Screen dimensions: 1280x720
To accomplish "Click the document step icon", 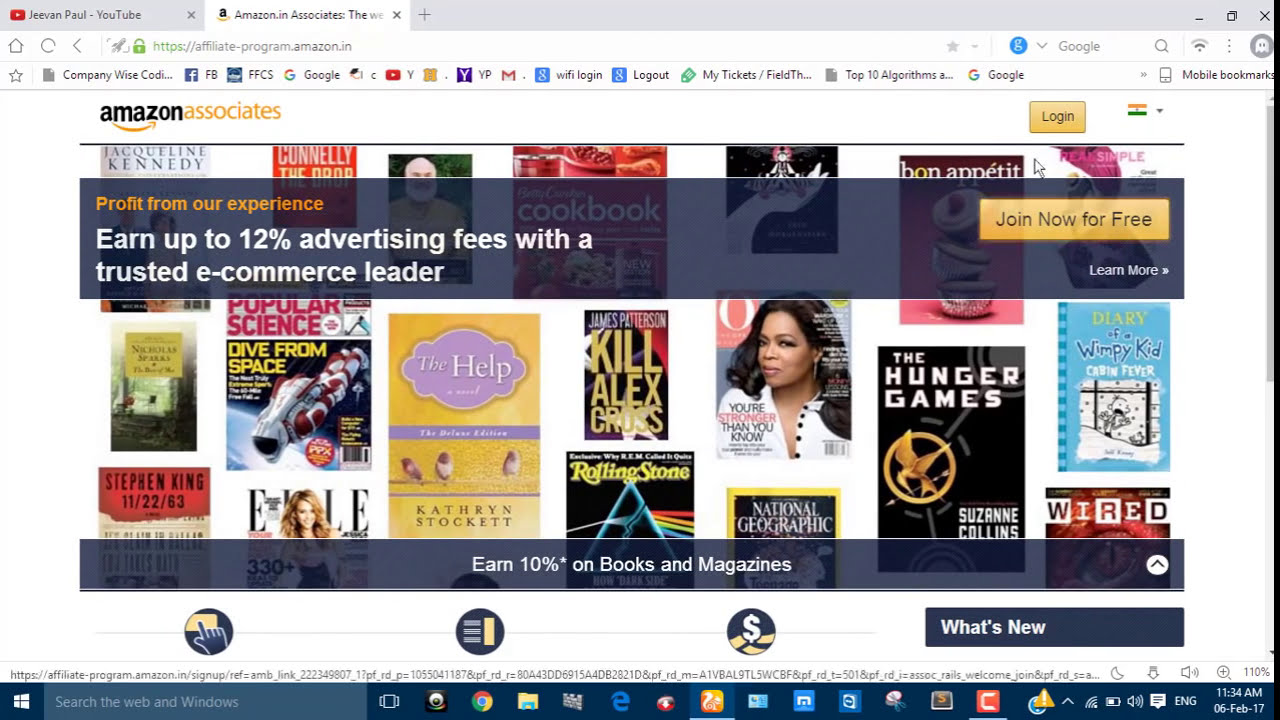I will point(480,632).
